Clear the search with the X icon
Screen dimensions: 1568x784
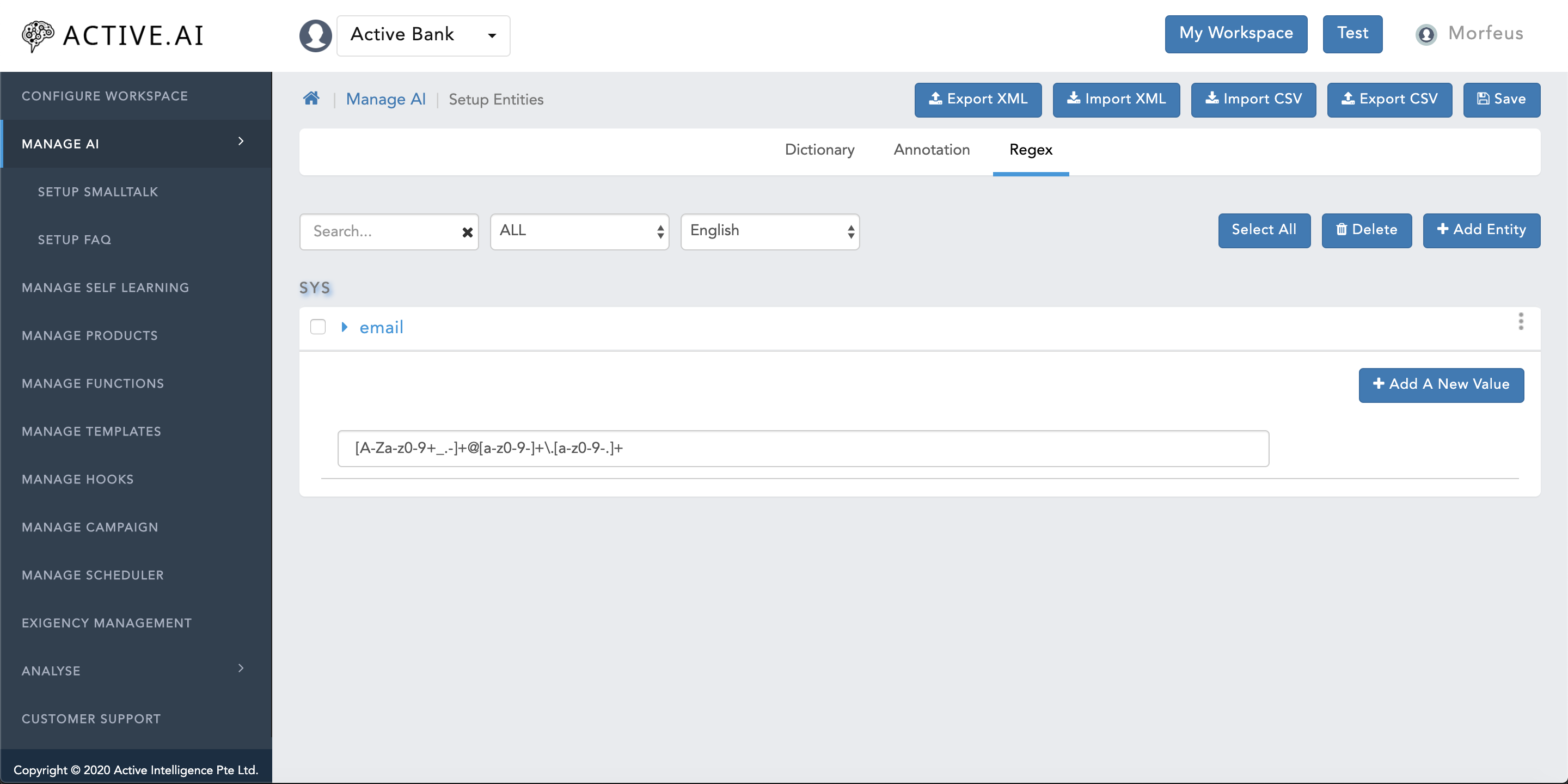pyautogui.click(x=468, y=232)
